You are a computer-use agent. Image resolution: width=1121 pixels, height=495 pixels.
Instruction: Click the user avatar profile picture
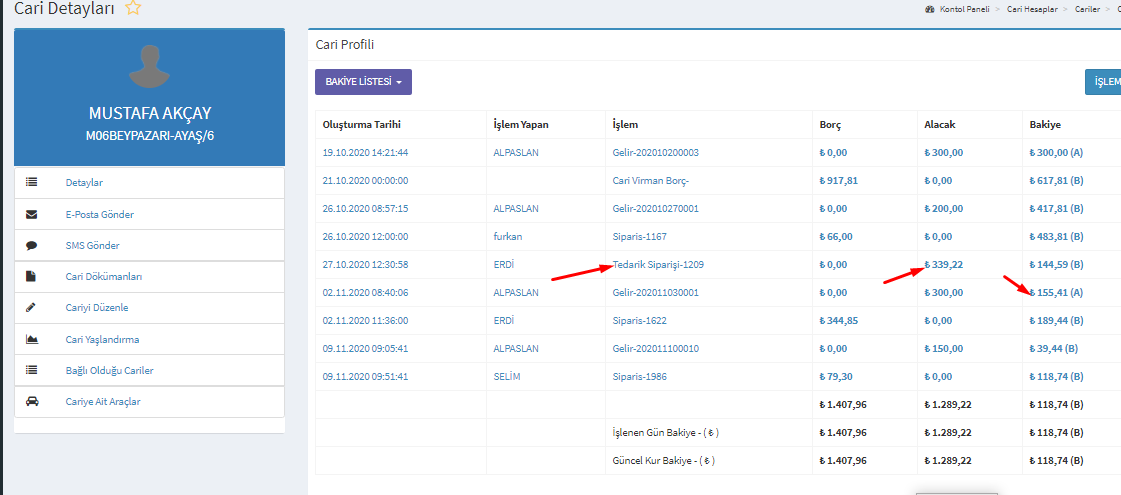point(149,65)
